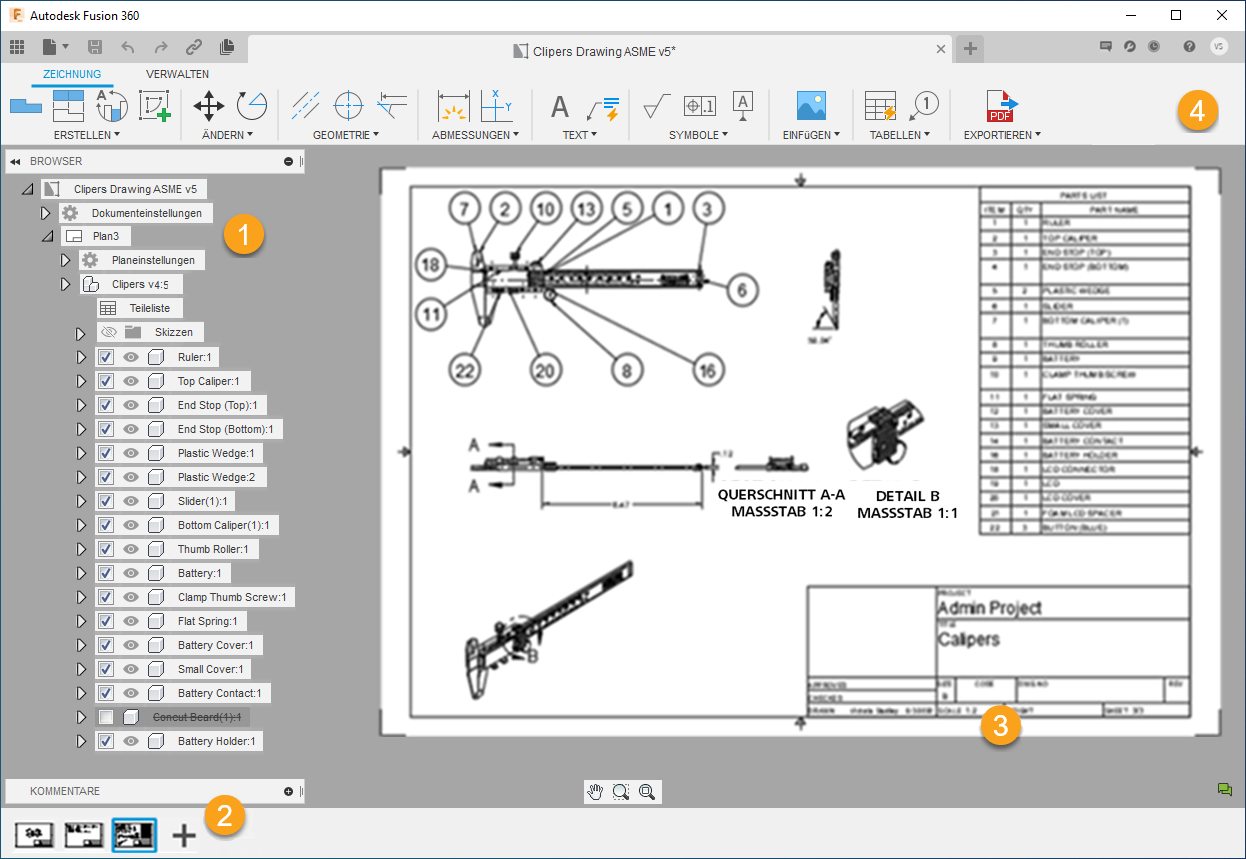Select the Dimension tool
The image size is (1246, 859).
pyautogui.click(x=454, y=106)
